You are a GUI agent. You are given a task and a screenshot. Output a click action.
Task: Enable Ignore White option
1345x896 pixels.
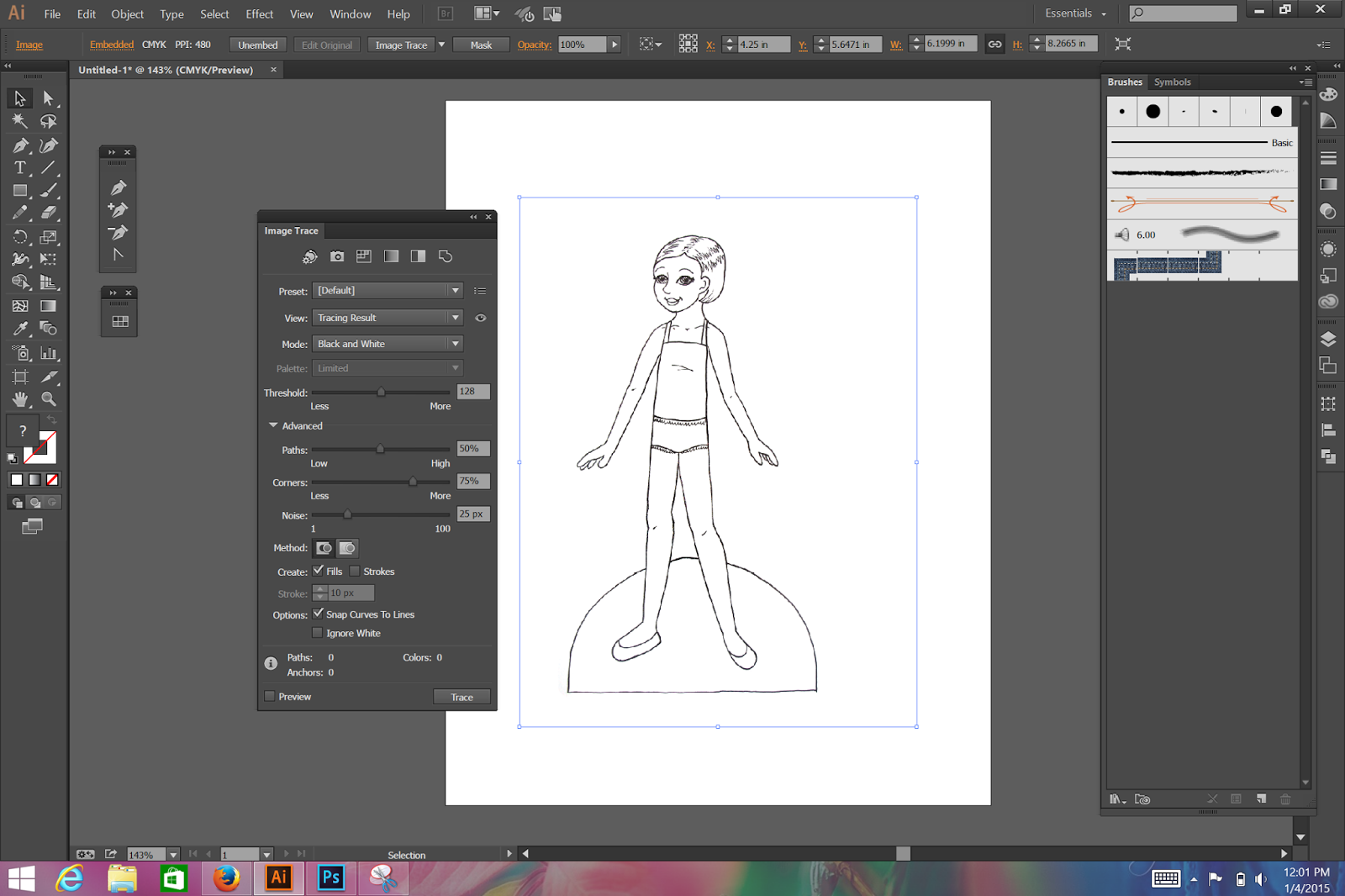[318, 633]
